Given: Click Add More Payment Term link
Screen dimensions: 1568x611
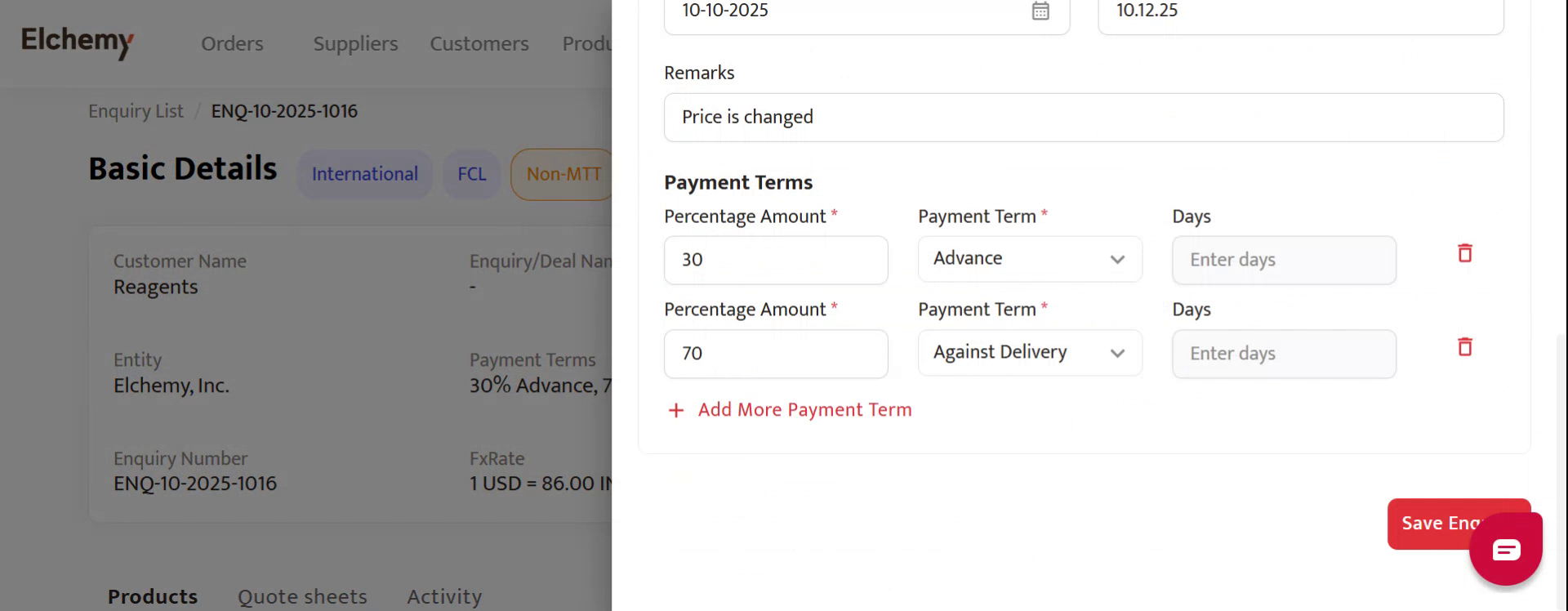Looking at the screenshot, I should (804, 410).
